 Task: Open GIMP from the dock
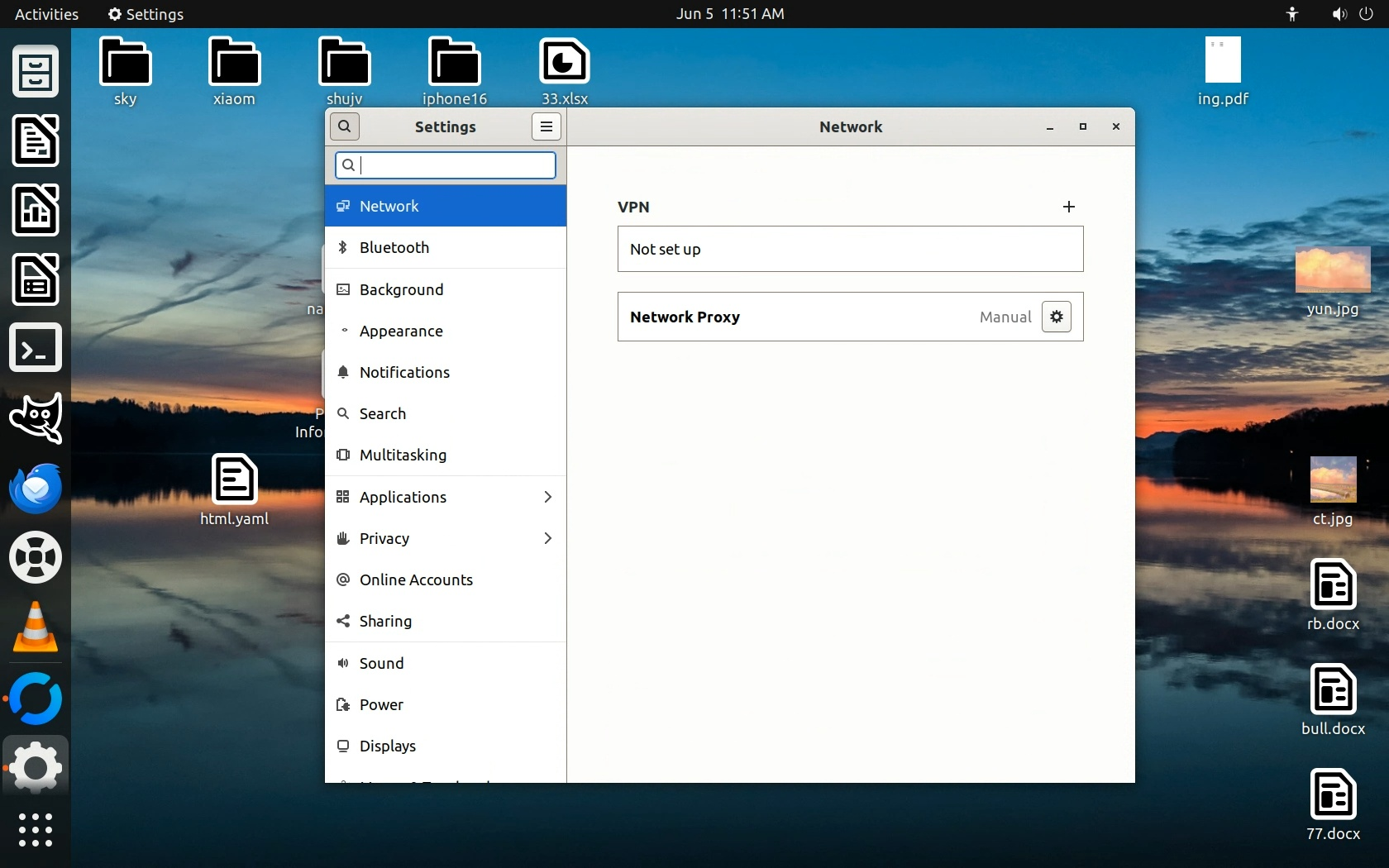click(x=36, y=418)
